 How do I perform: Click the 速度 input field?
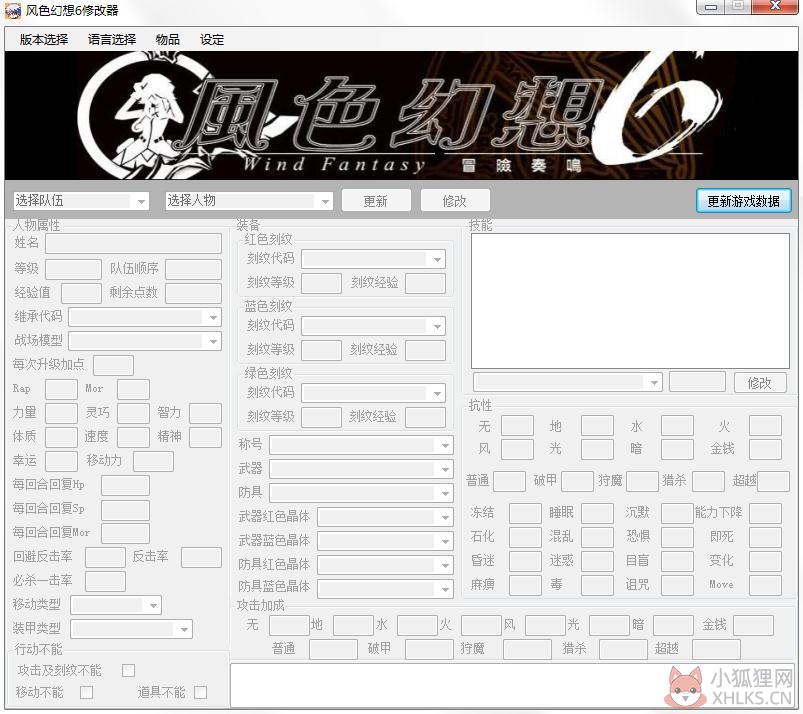point(133,437)
